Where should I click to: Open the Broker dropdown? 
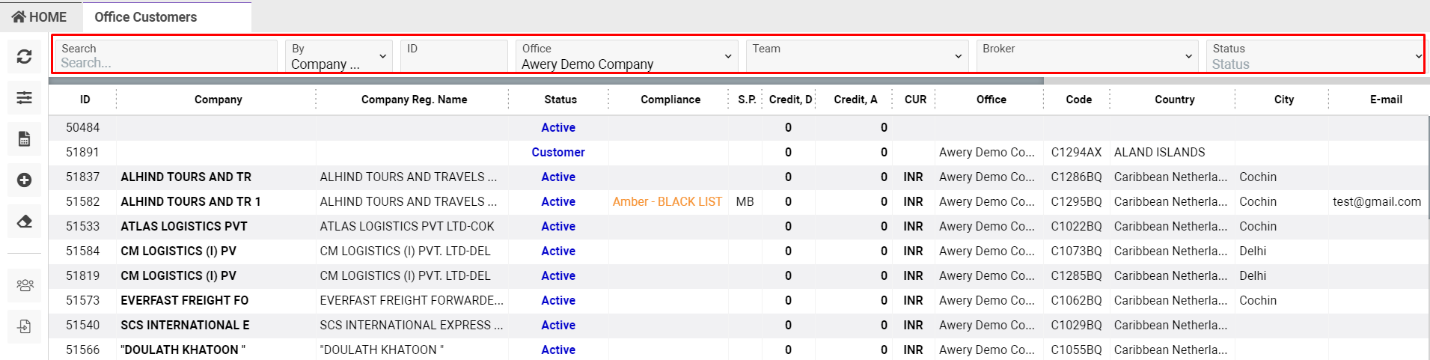point(1088,56)
